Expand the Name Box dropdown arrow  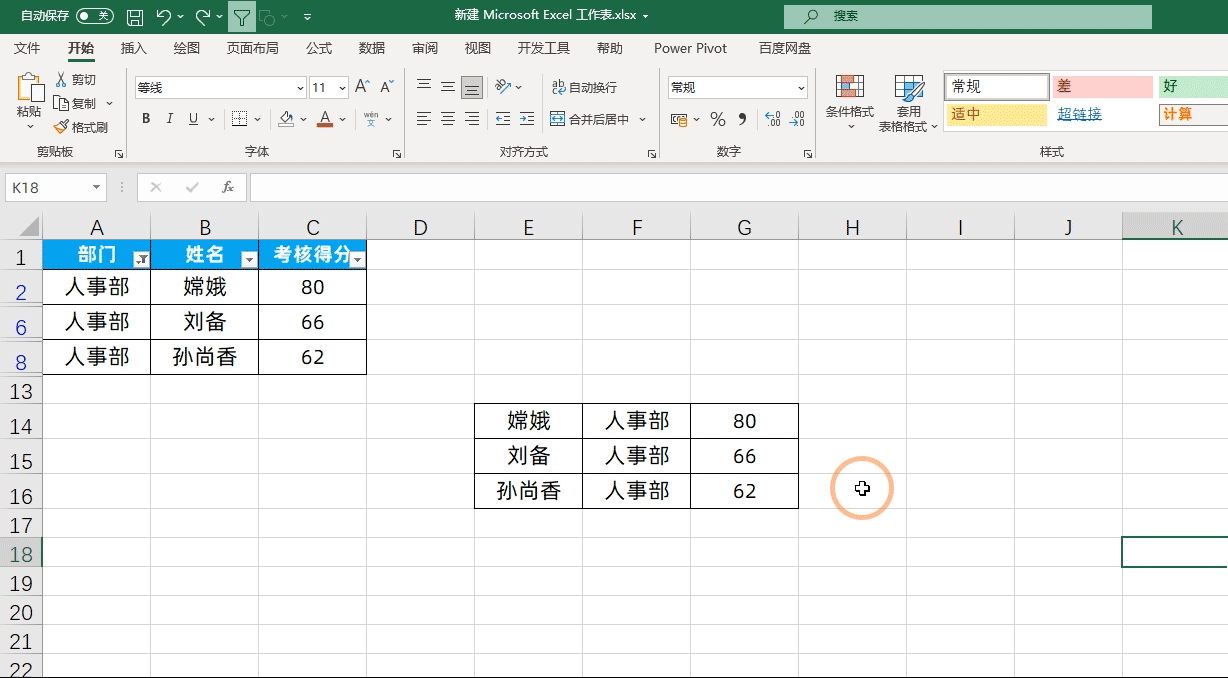tap(96, 187)
